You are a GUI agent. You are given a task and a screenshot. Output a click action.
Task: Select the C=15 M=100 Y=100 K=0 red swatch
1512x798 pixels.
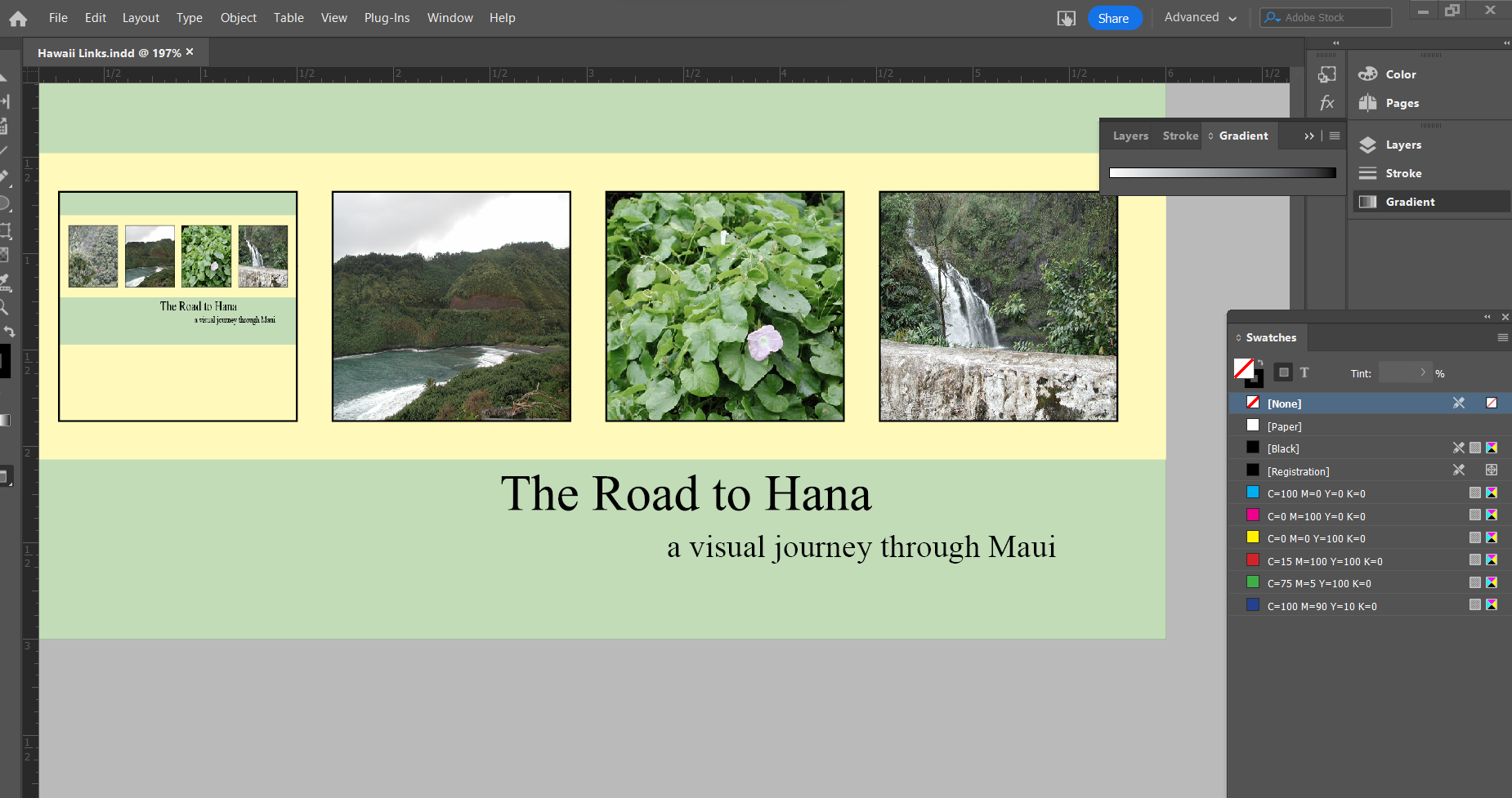pyautogui.click(x=1324, y=561)
